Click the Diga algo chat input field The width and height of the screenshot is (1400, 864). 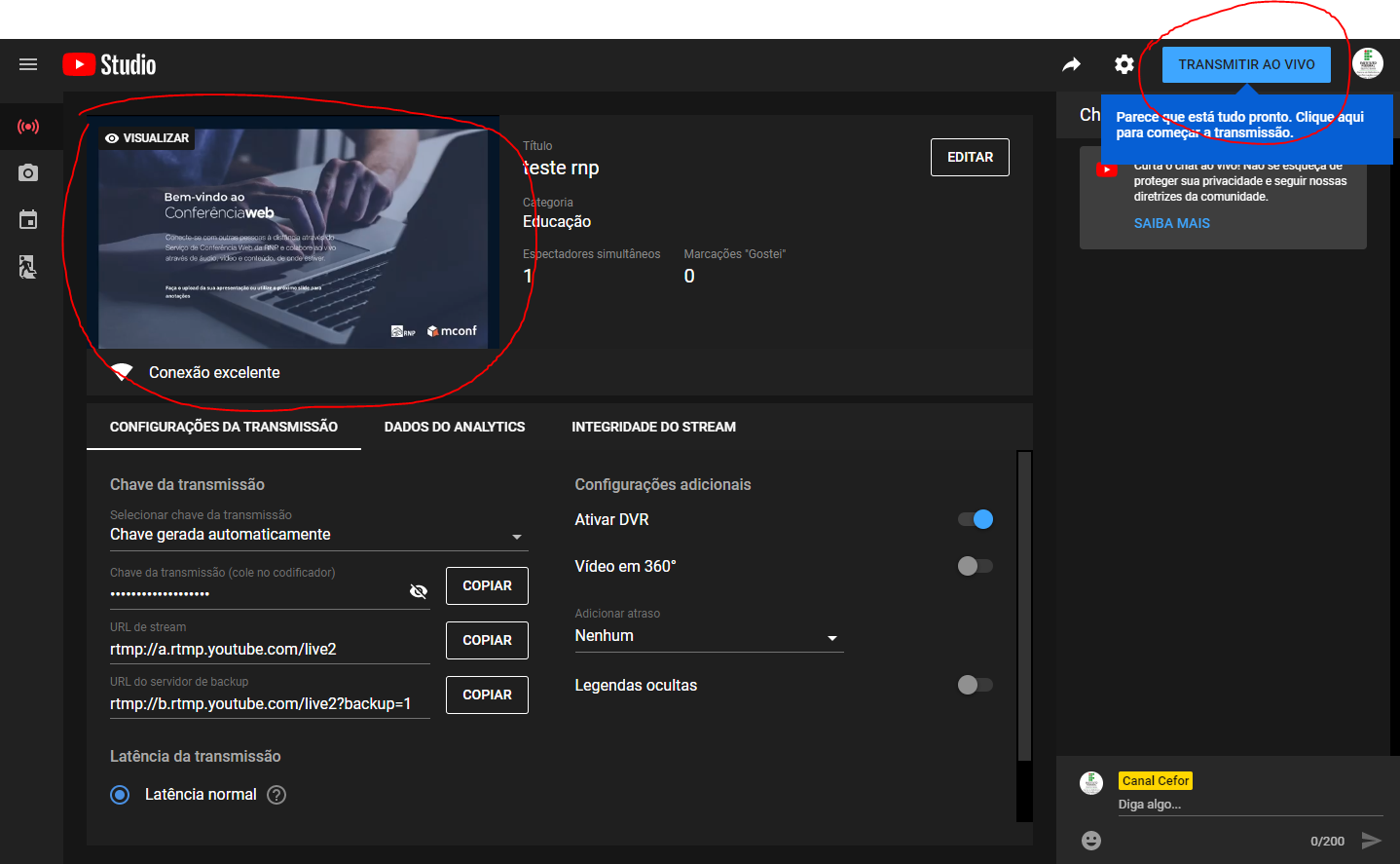(1250, 805)
